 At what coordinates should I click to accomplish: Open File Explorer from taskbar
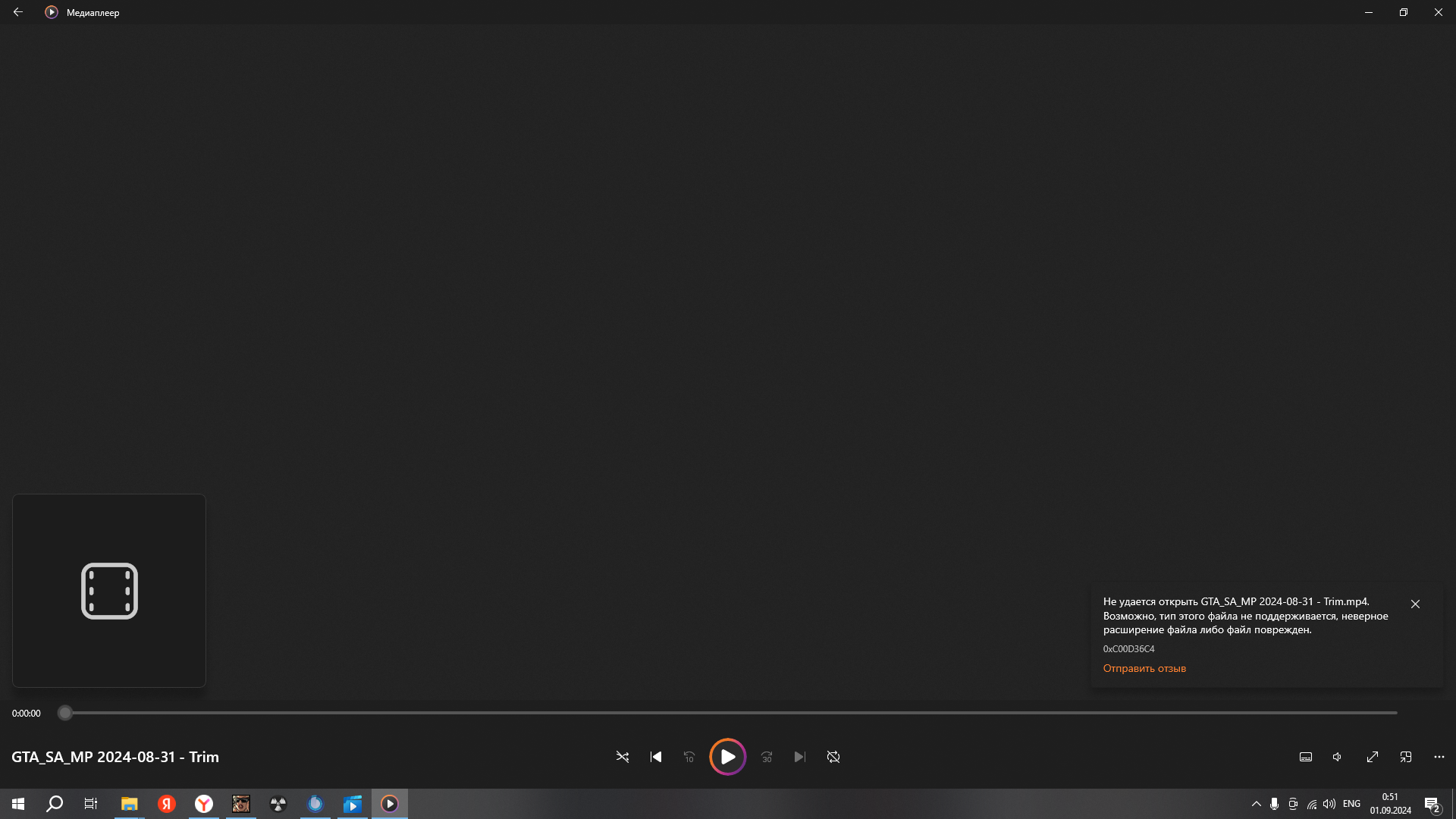129,804
